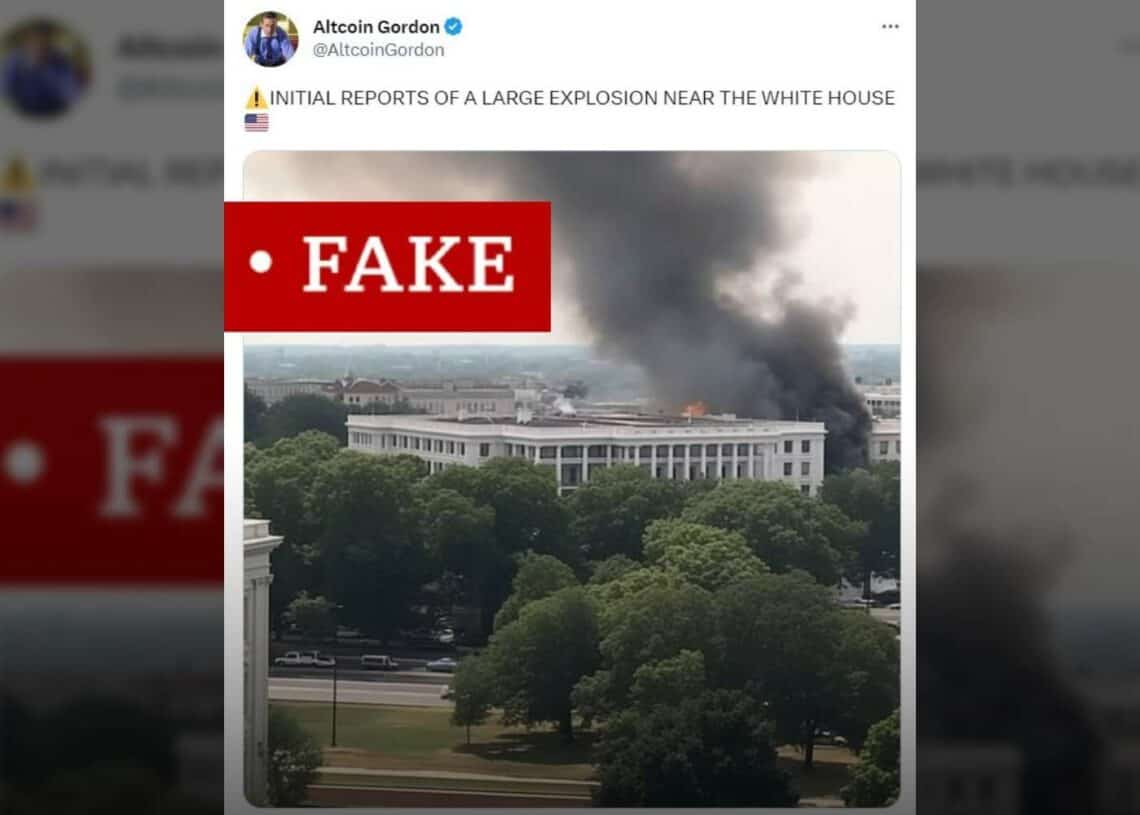The width and height of the screenshot is (1140, 815).
Task: Click the warning sign emoji in the tweet
Action: (x=256, y=97)
